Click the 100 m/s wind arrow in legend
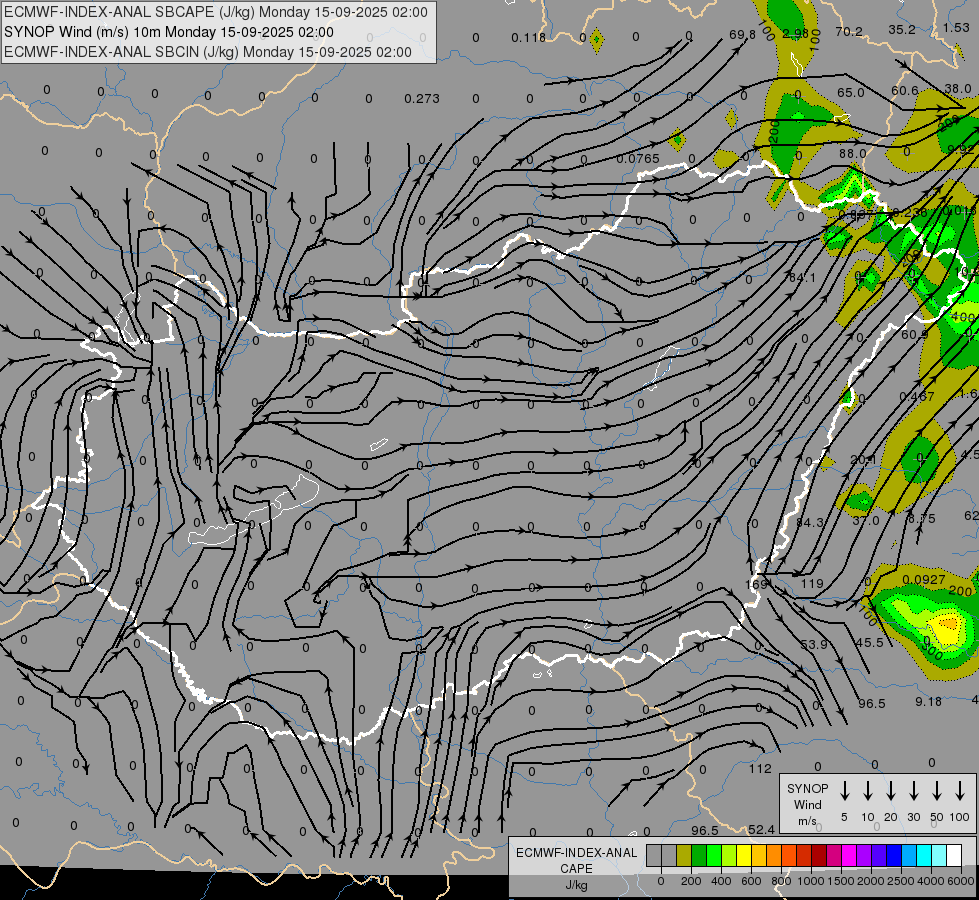Image resolution: width=979 pixels, height=900 pixels. click(x=960, y=791)
